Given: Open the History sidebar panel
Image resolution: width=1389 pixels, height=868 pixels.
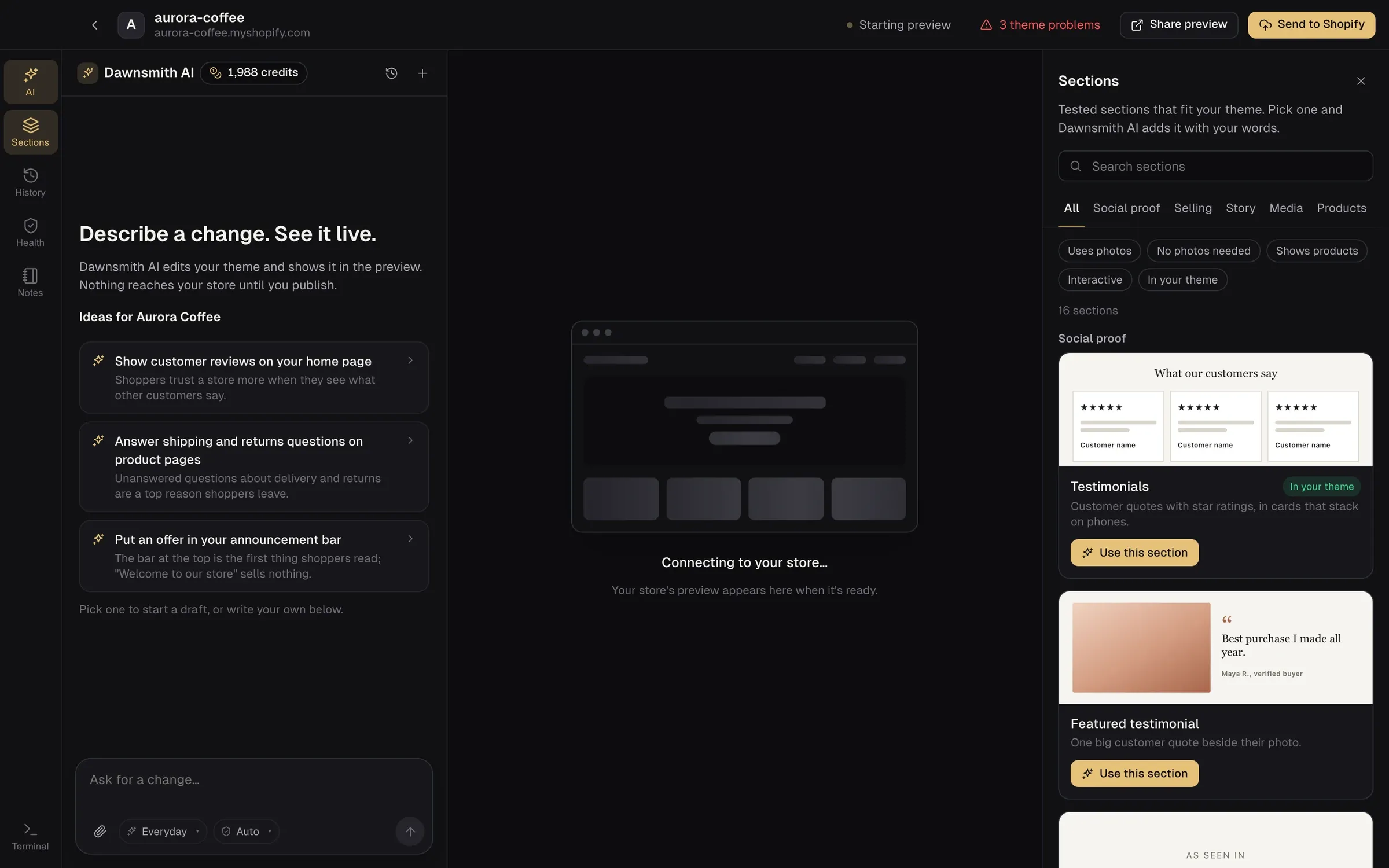Looking at the screenshot, I should pyautogui.click(x=30, y=182).
